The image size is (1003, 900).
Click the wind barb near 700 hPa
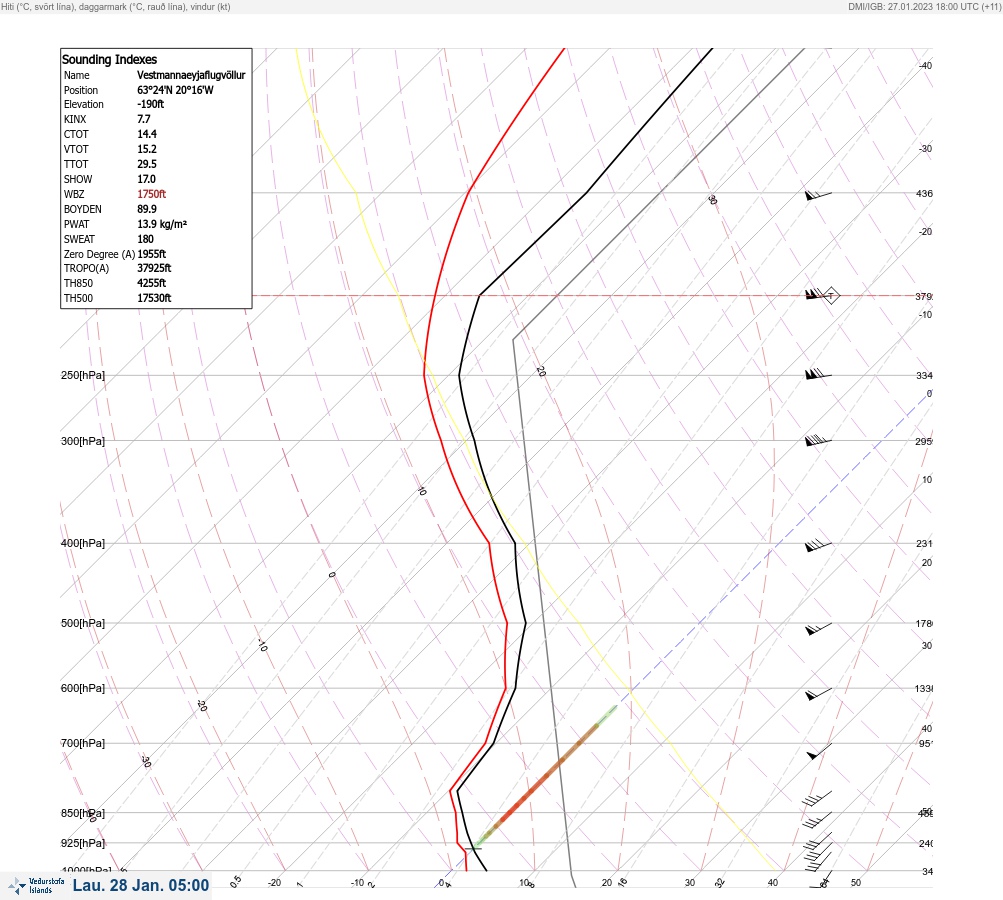click(819, 752)
